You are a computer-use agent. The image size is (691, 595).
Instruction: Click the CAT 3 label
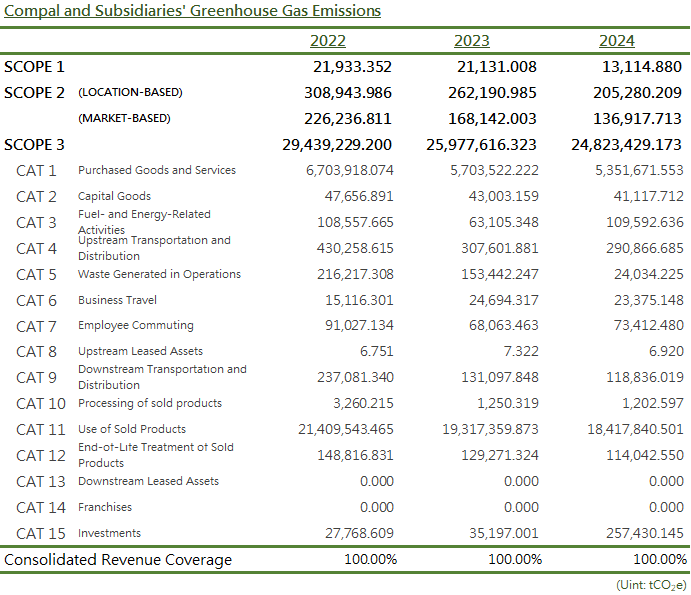(x=36, y=223)
